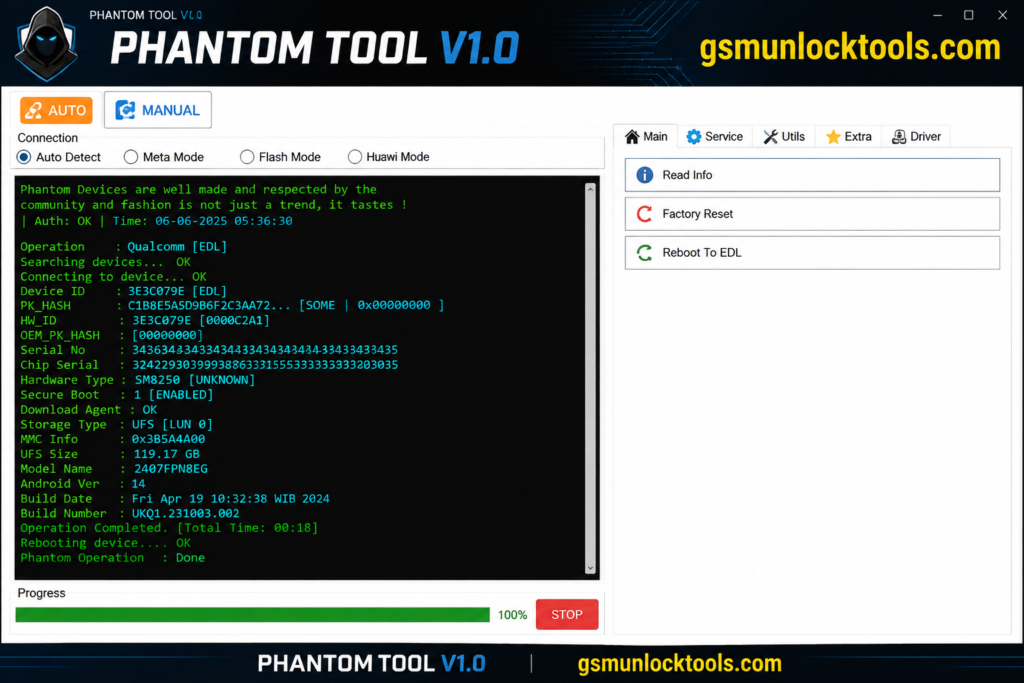Click the UFS Size value 119.17 GB
1024x683 pixels.
[167, 454]
